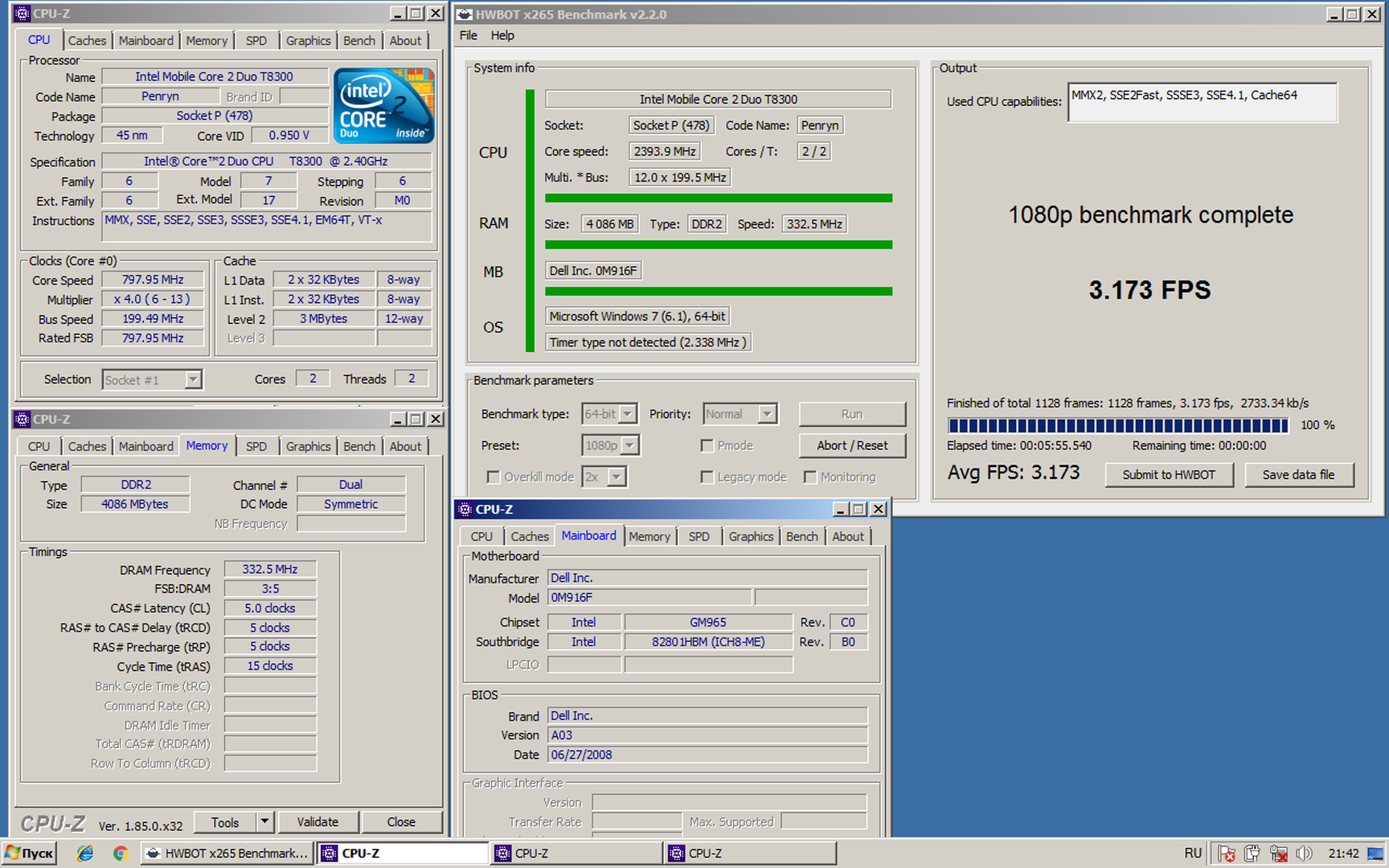Open the Socket #1 selection dropdown
Viewport: 1389px width, 868px height.
(193, 379)
